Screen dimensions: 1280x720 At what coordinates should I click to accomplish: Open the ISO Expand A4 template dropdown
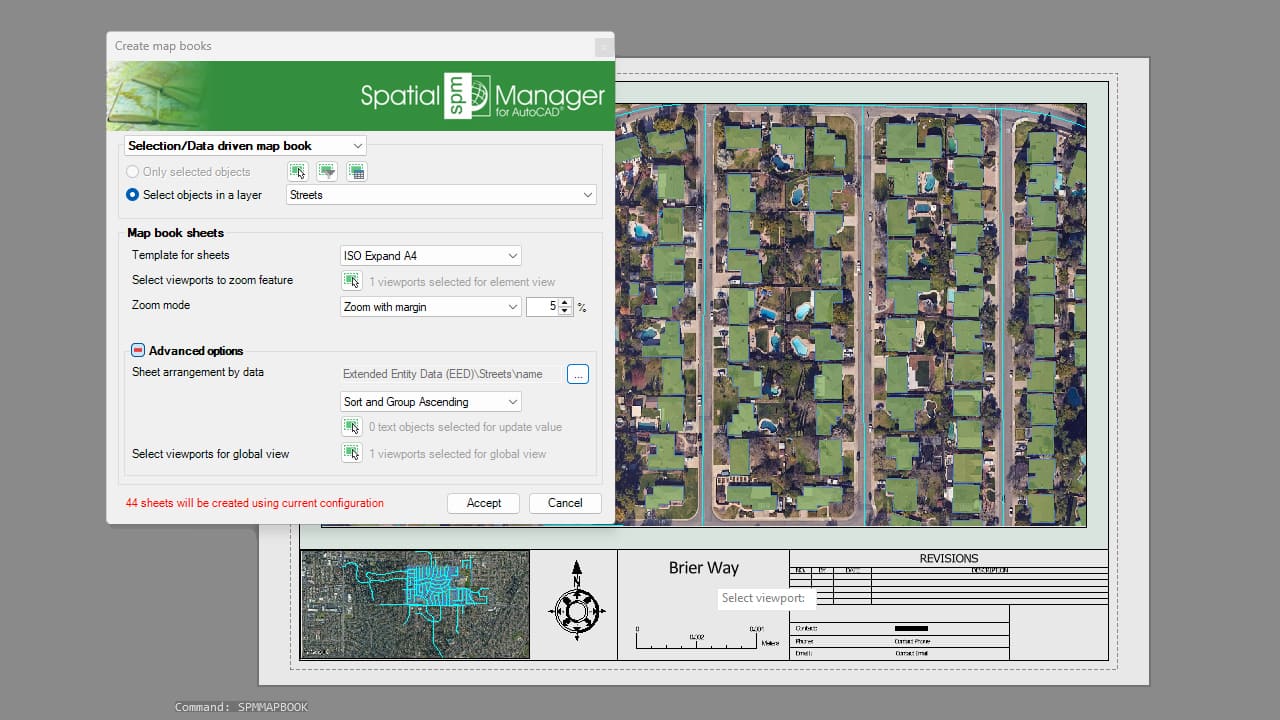[x=430, y=256]
